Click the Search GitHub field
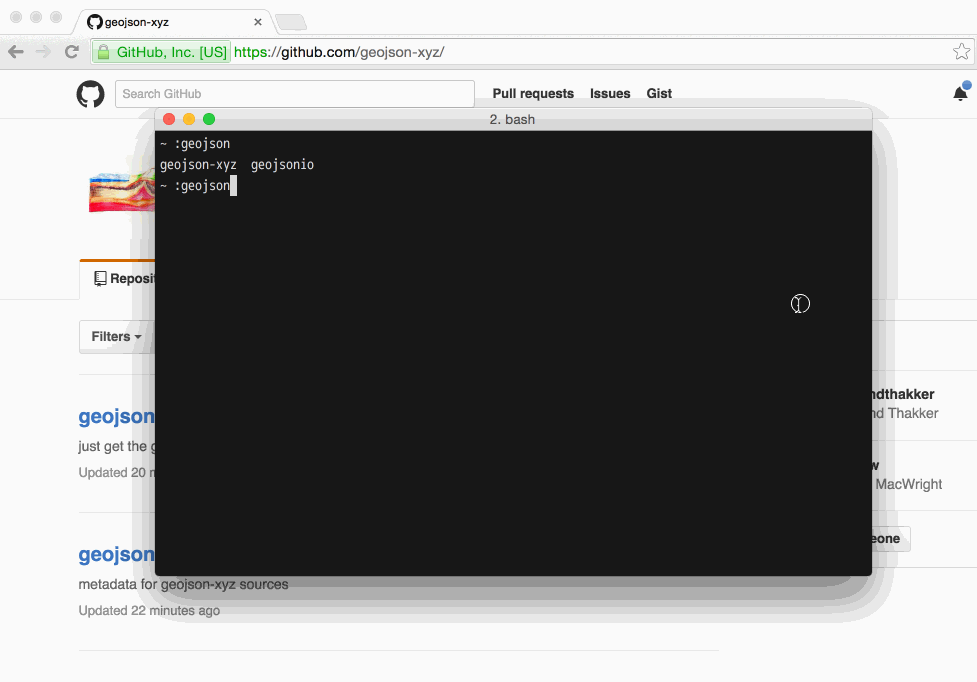This screenshot has width=977, height=682. click(295, 94)
